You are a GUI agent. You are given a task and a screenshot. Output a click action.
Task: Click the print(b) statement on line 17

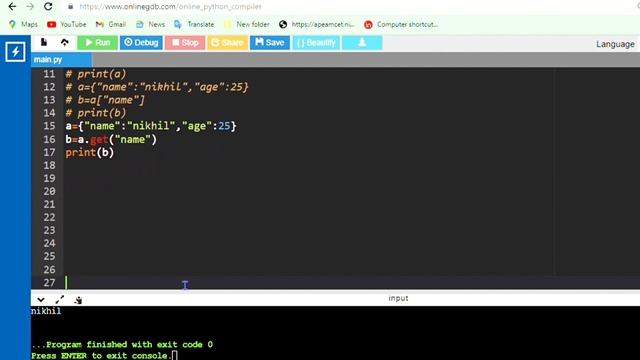[x=89, y=152]
